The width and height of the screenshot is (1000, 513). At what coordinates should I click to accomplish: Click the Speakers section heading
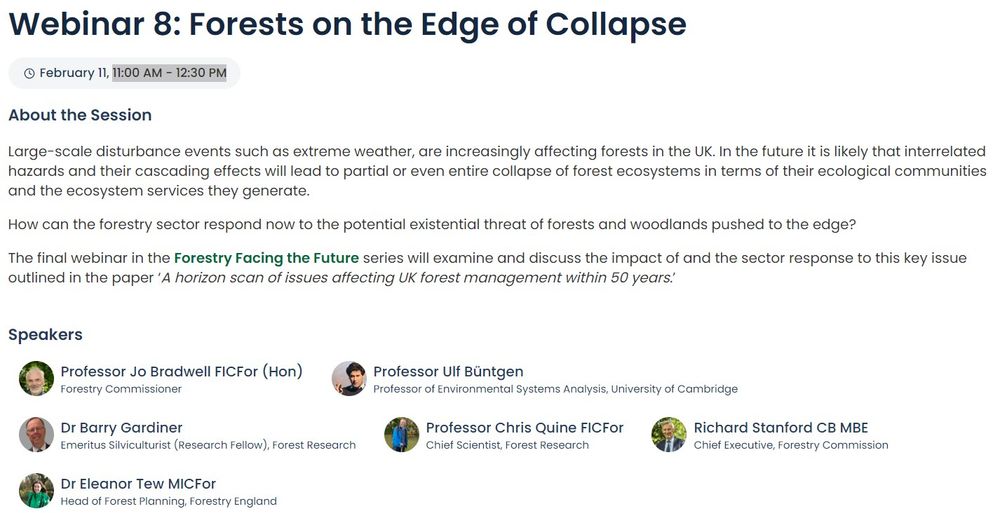pyautogui.click(x=45, y=335)
